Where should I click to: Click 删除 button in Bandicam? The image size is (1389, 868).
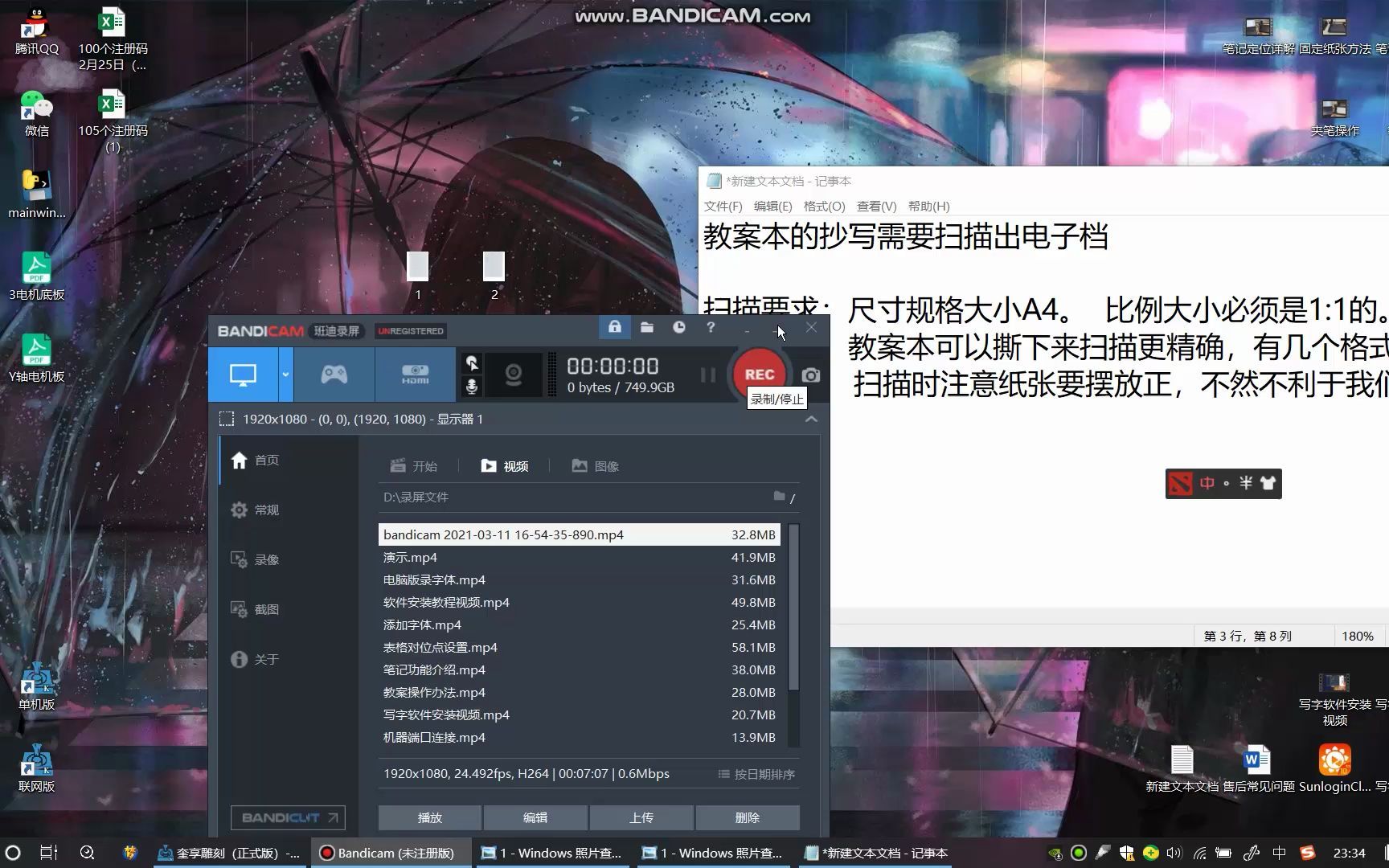coord(748,817)
